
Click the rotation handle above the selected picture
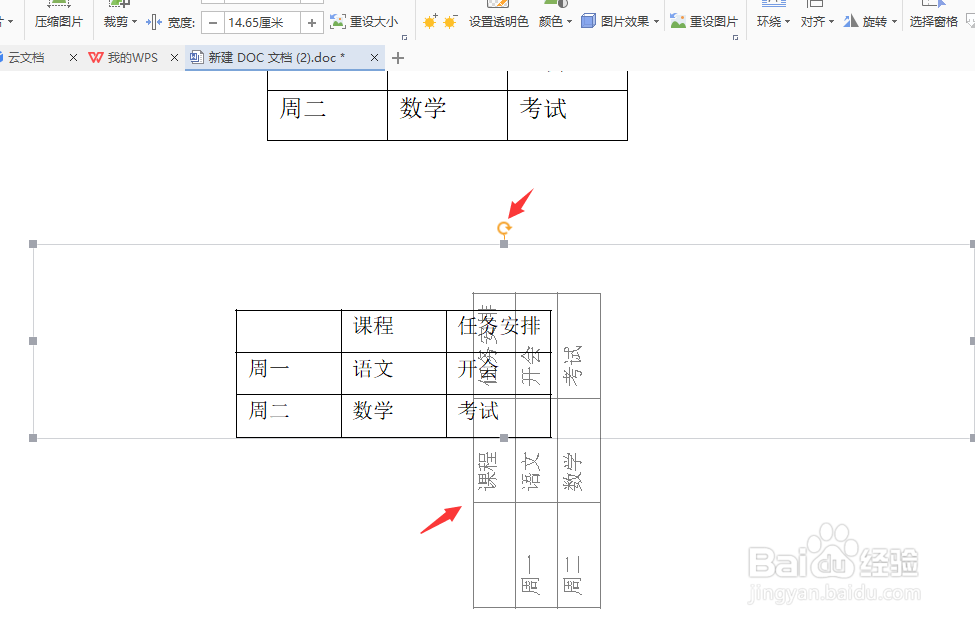[x=504, y=228]
